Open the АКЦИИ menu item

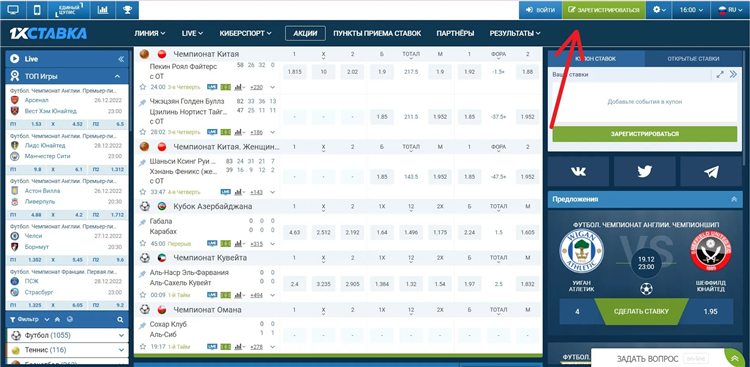[x=305, y=33]
